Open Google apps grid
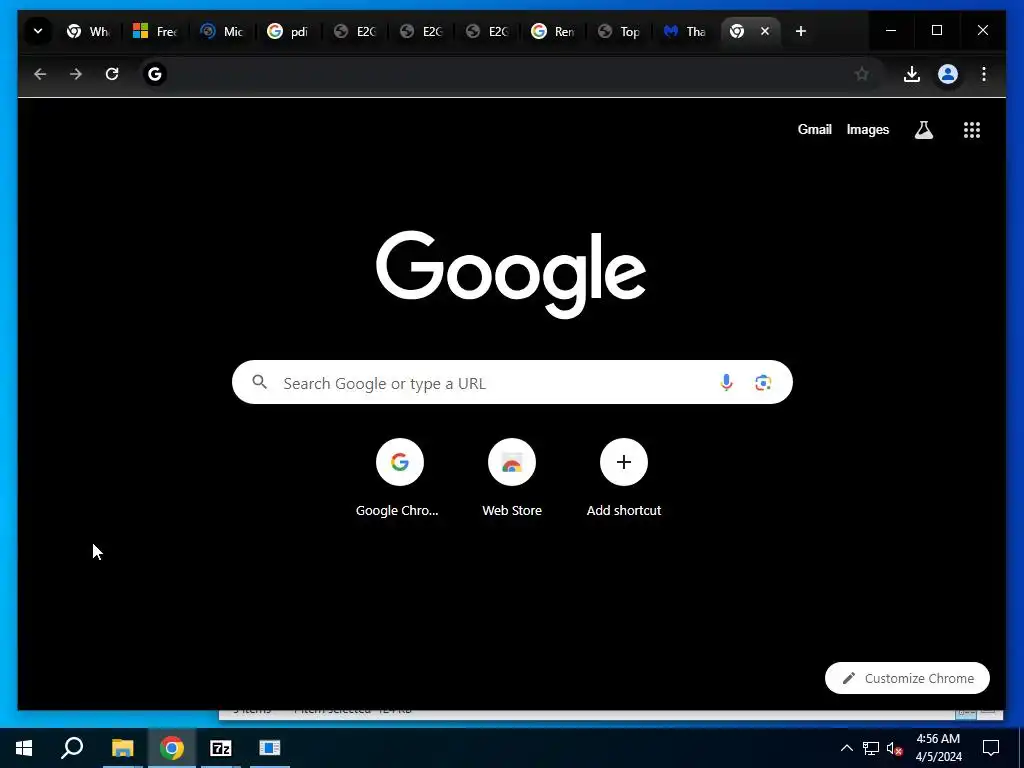 coord(972,130)
